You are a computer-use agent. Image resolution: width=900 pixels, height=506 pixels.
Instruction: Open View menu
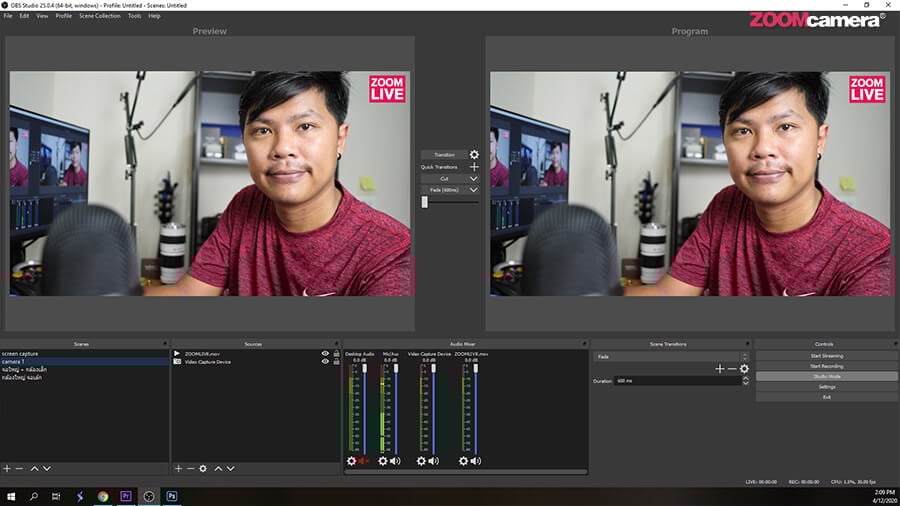(42, 16)
